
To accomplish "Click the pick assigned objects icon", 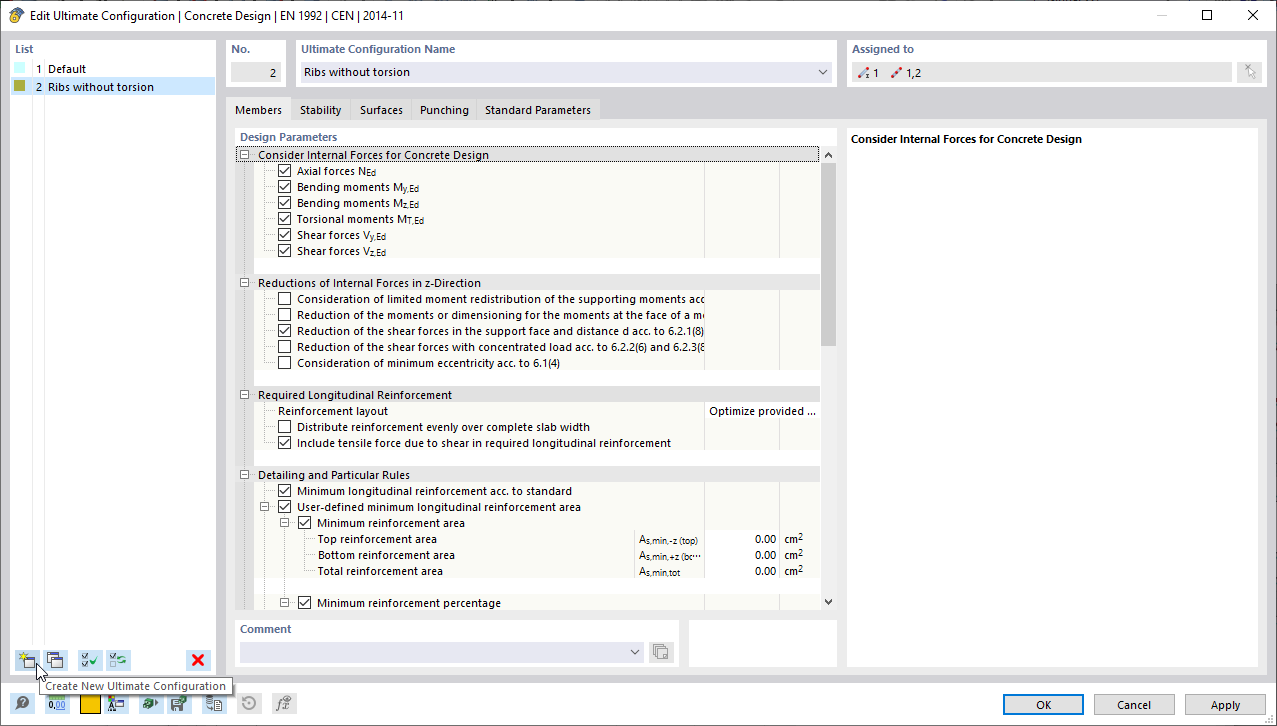I will click(1248, 72).
